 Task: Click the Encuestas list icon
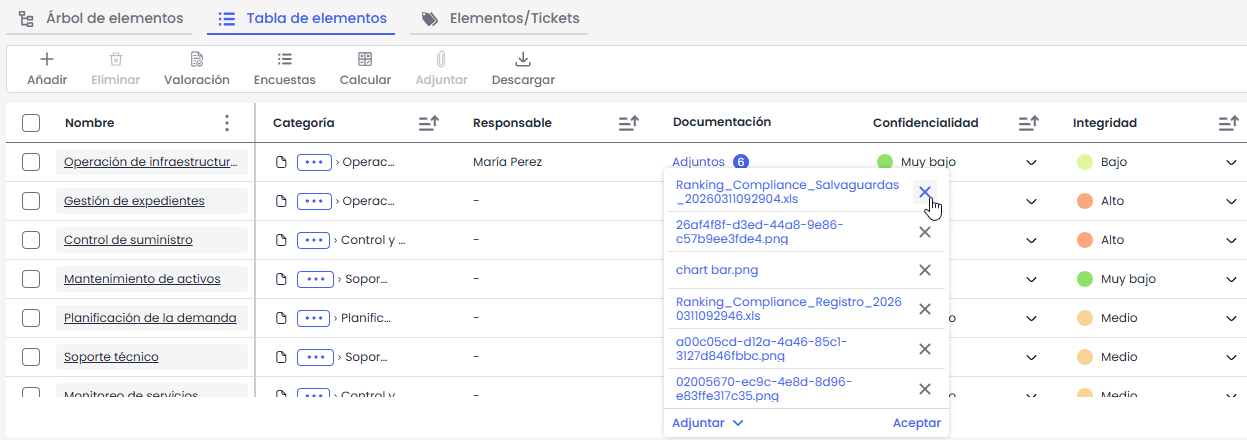pyautogui.click(x=285, y=60)
